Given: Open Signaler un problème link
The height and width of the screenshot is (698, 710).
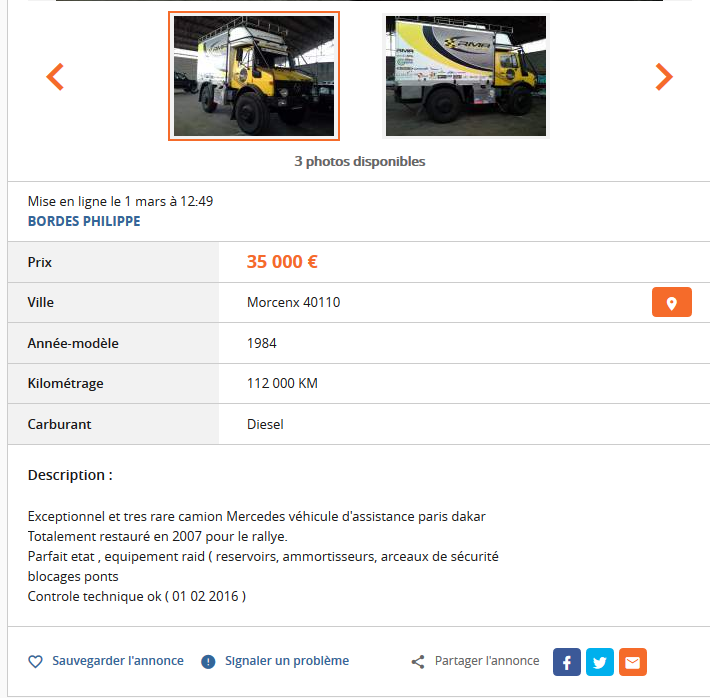Looking at the screenshot, I should [x=287, y=661].
